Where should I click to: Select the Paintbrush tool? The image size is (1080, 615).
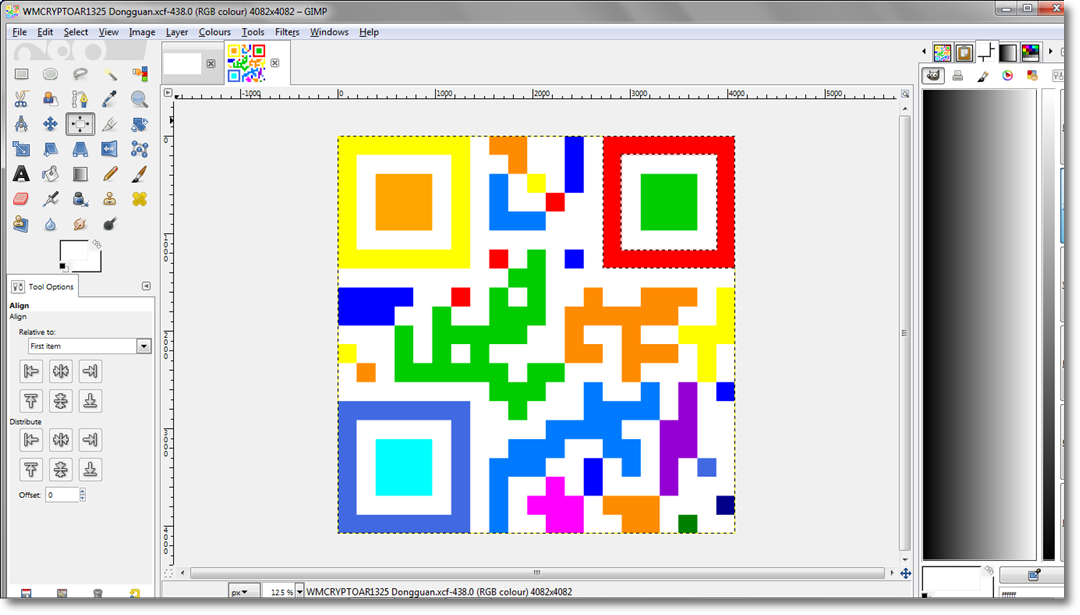139,174
